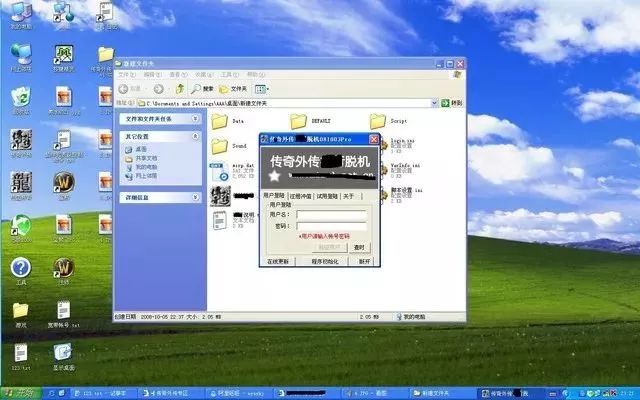Switch to the Register/Recharge (注册冲值) tab
The width and height of the screenshot is (640, 400).
[301, 196]
